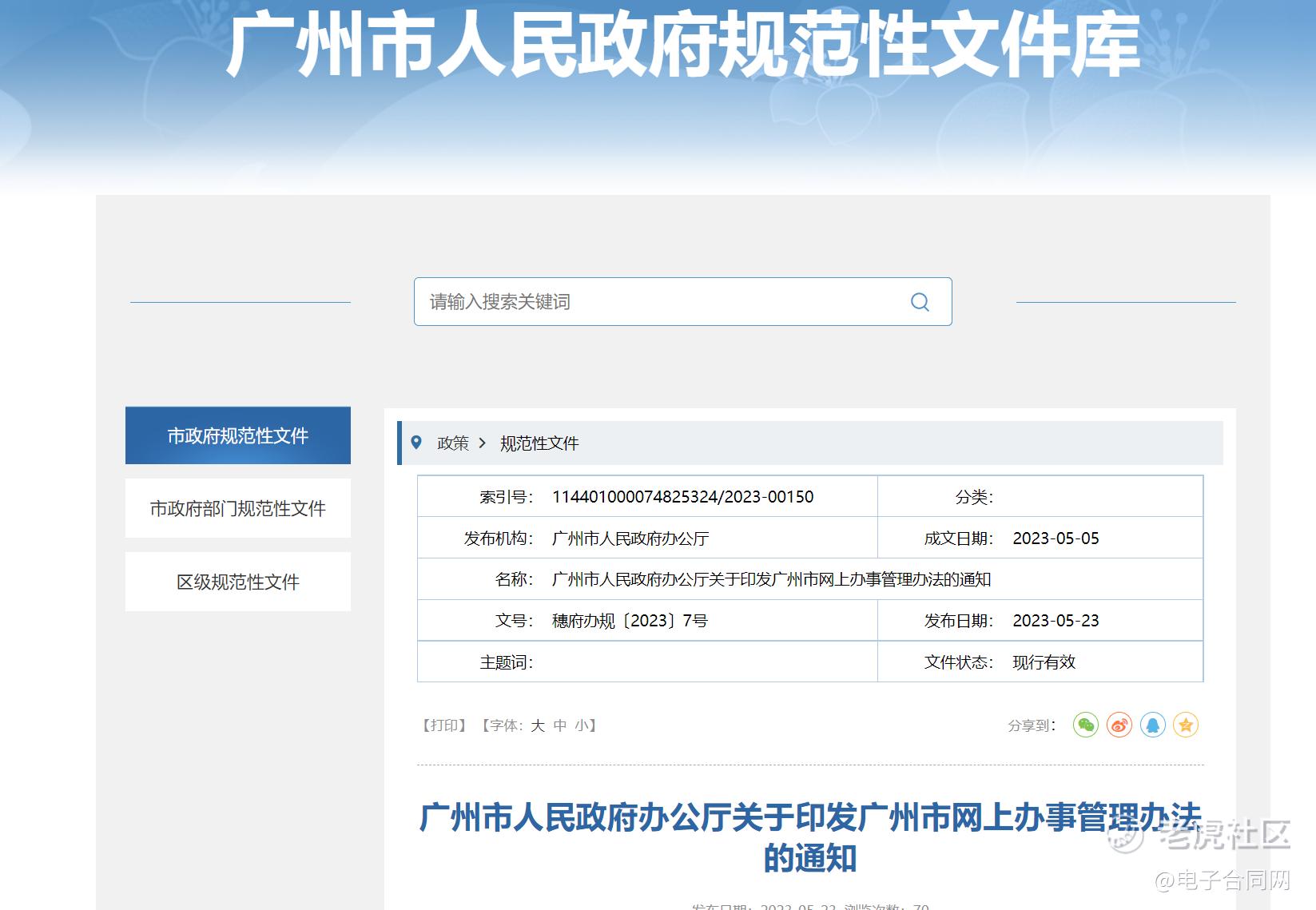1316x910 pixels.
Task: Open 市政府规范性文件 tab
Action: coord(238,435)
